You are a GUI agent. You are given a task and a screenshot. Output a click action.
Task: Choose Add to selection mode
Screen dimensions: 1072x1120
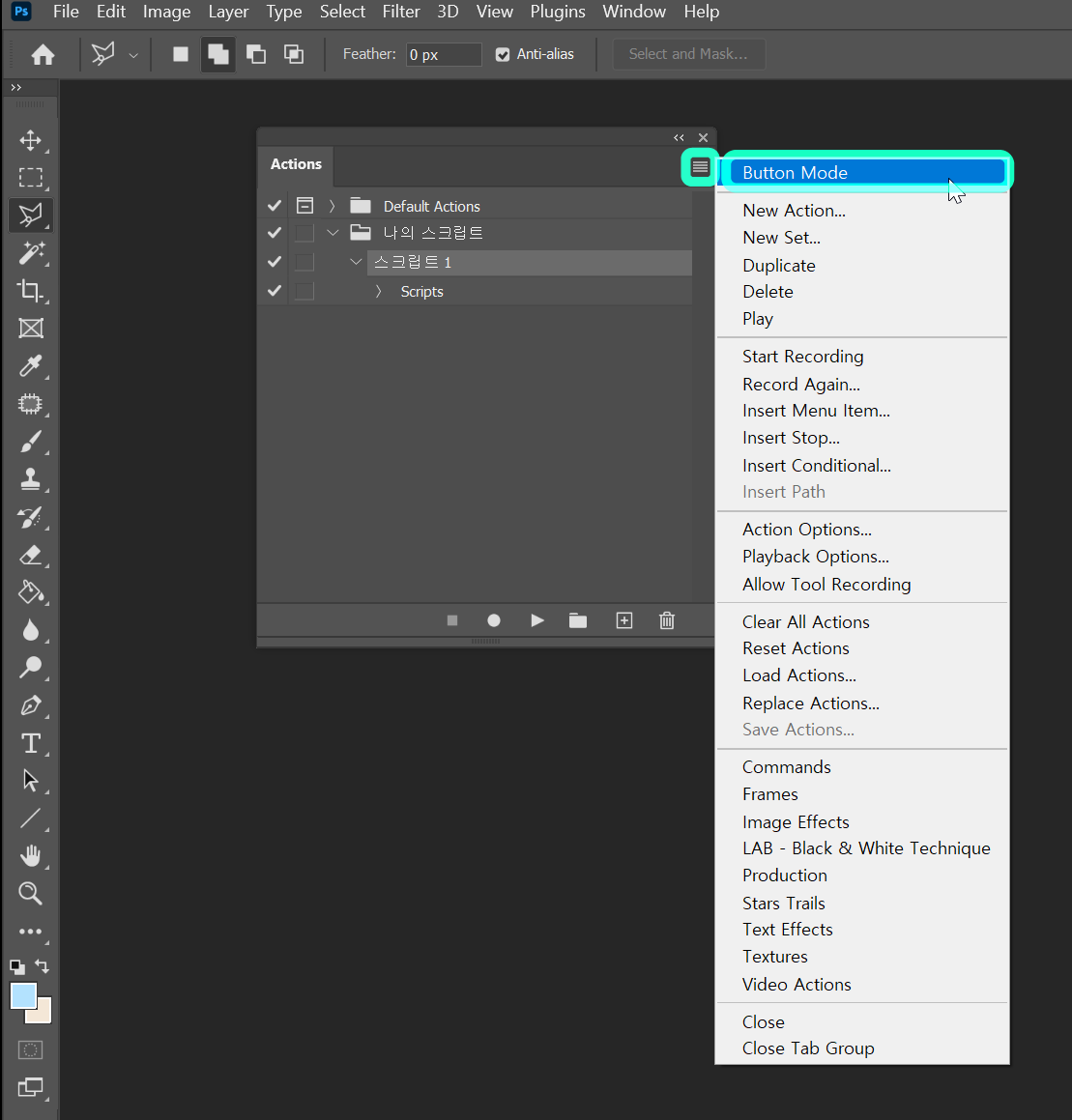click(217, 54)
